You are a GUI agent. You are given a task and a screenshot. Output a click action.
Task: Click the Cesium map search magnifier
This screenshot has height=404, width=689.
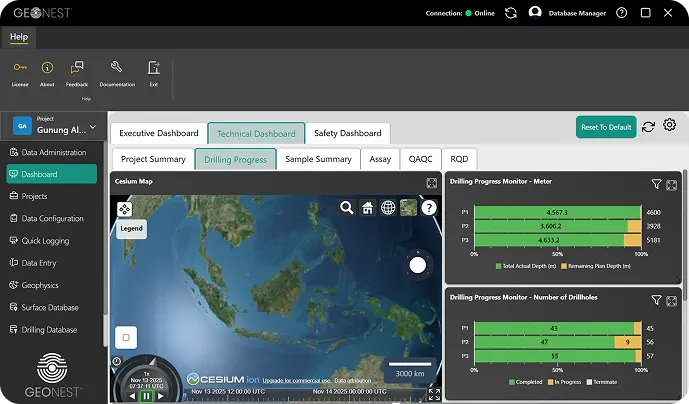346,208
